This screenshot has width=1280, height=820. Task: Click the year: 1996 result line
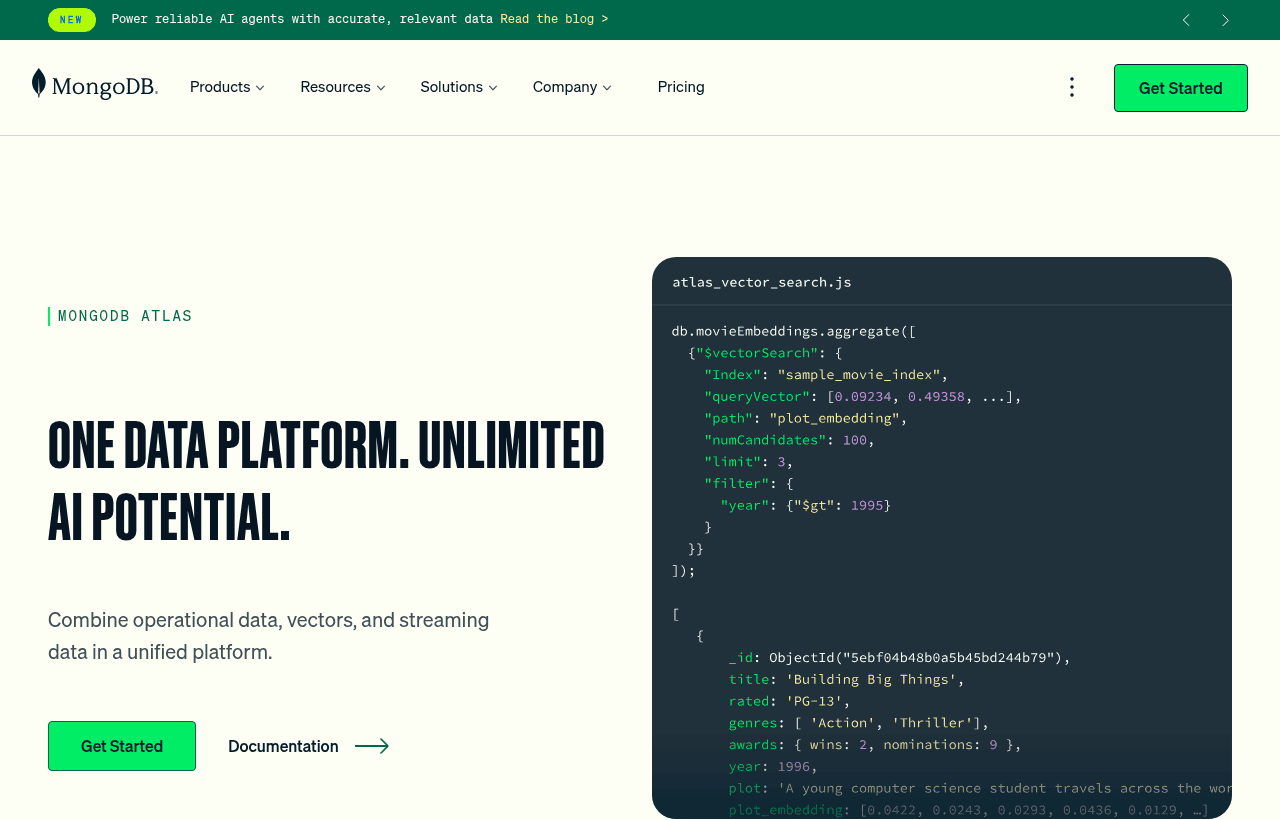click(773, 767)
